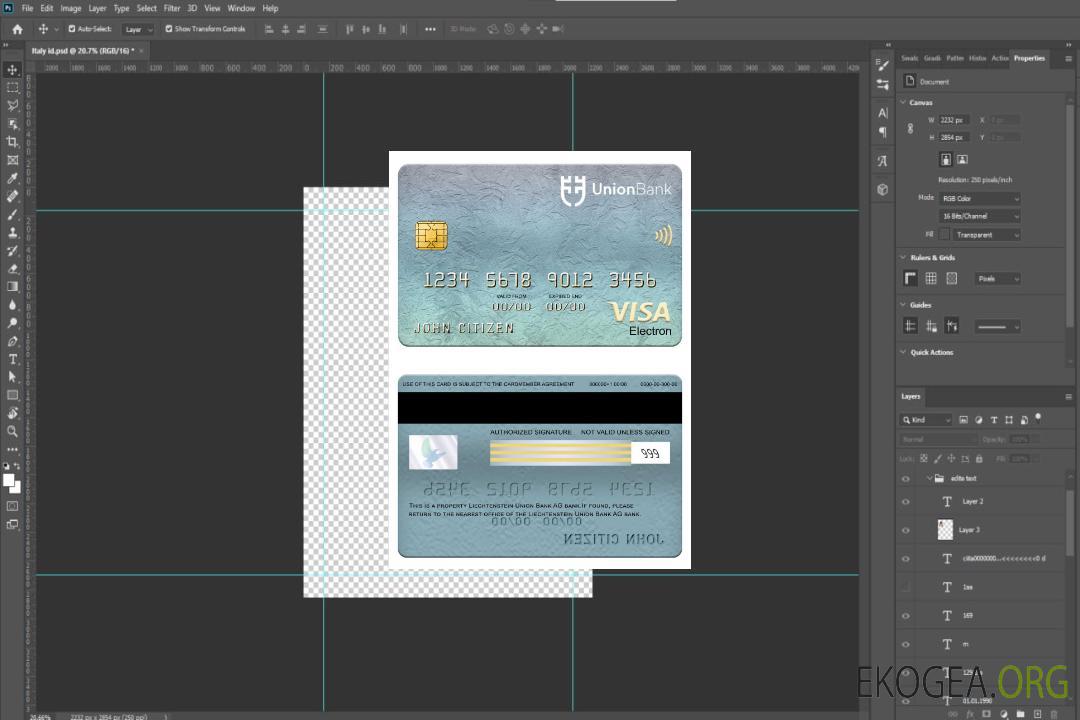
Task: Toggle the grid button in Rulers & Grids
Action: point(931,278)
